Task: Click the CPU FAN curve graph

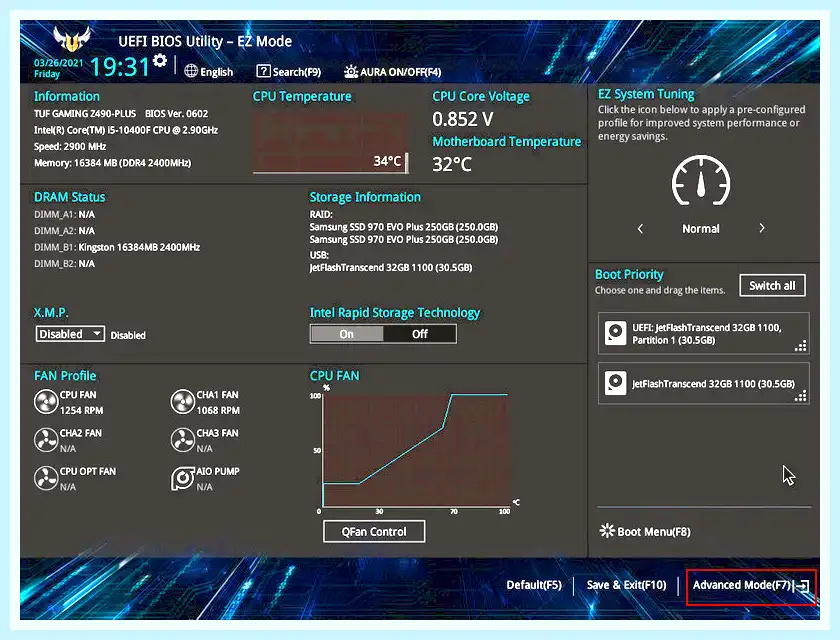Action: coord(416,450)
